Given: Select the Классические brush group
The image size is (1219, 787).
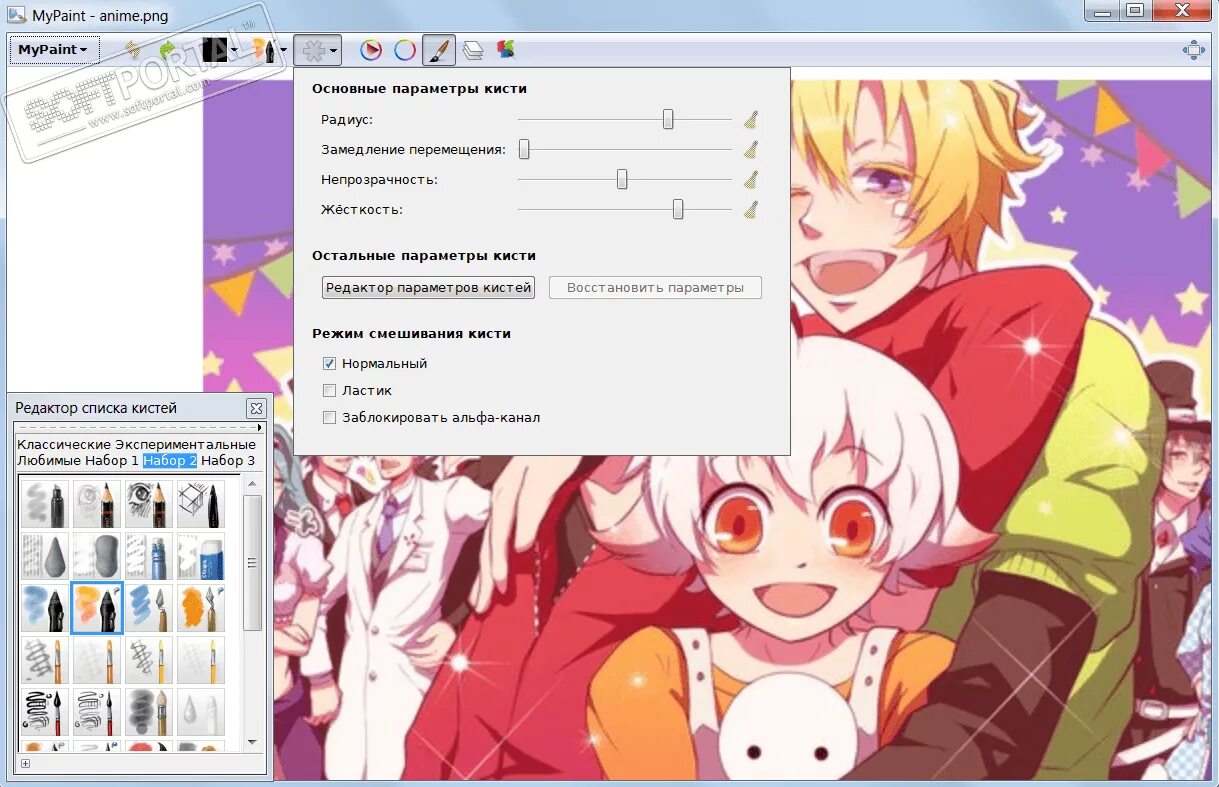Looking at the screenshot, I should click(64, 444).
